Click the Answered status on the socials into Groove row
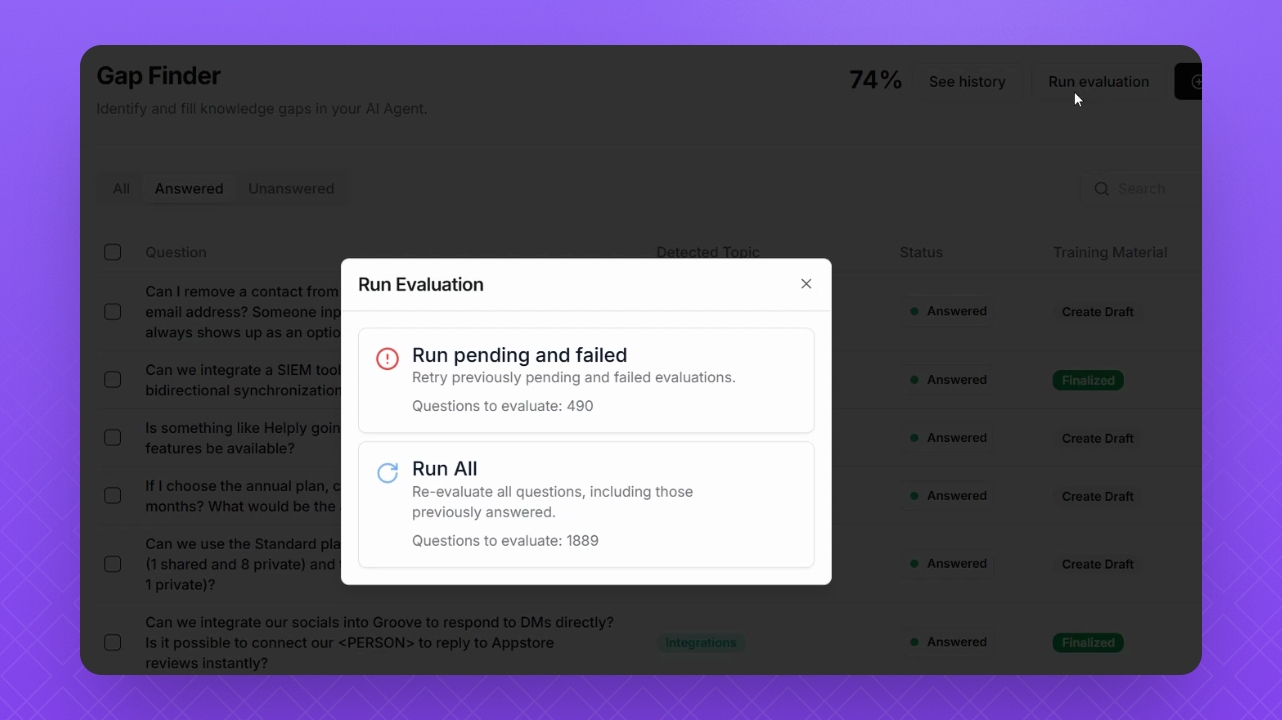This screenshot has width=1282, height=720. coord(948,642)
